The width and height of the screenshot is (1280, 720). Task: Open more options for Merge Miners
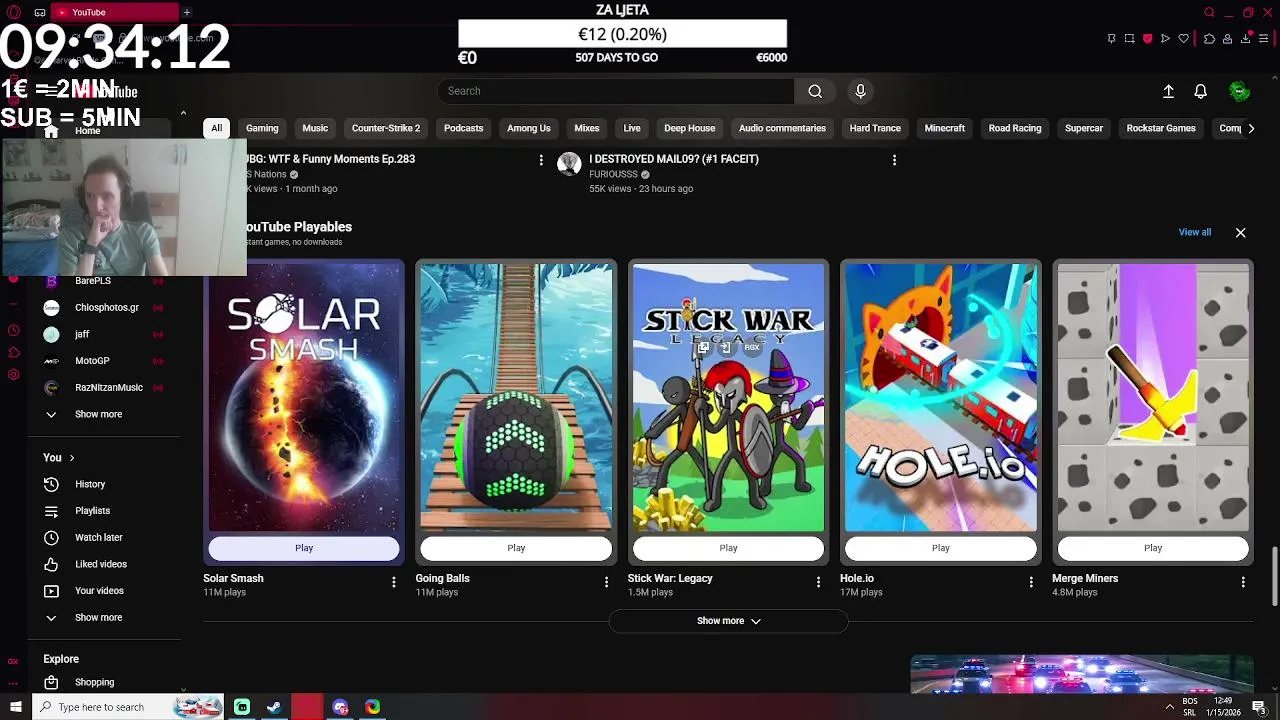pos(1243,582)
